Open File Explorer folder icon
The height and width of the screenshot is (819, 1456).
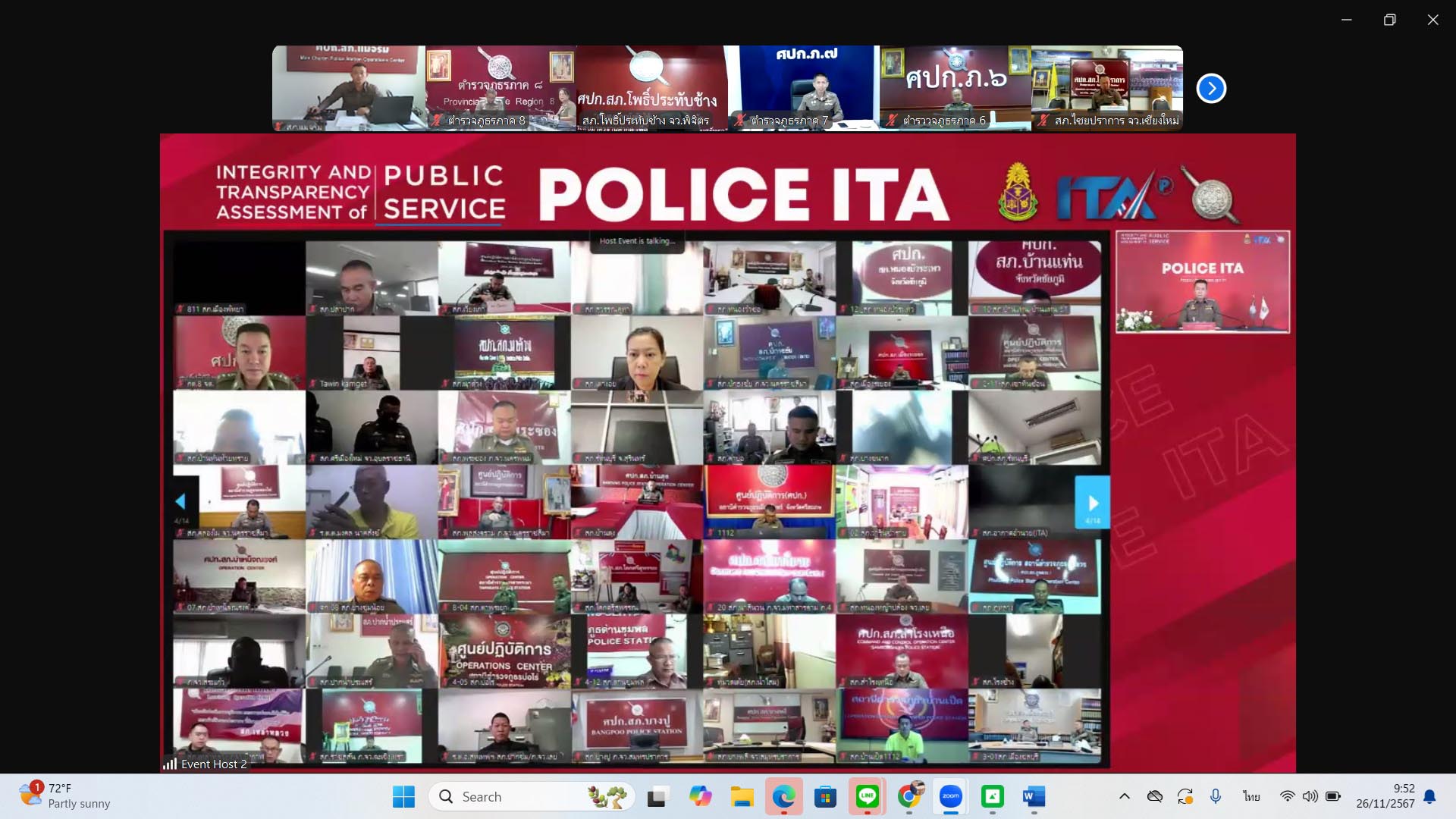[x=742, y=796]
